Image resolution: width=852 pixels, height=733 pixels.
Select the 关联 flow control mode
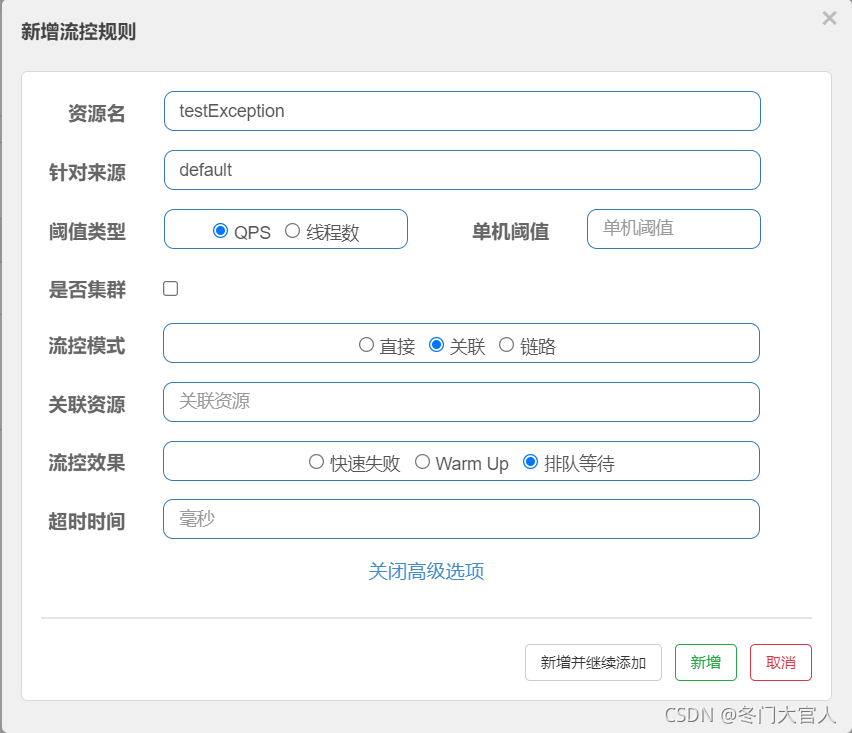pyautogui.click(x=438, y=343)
